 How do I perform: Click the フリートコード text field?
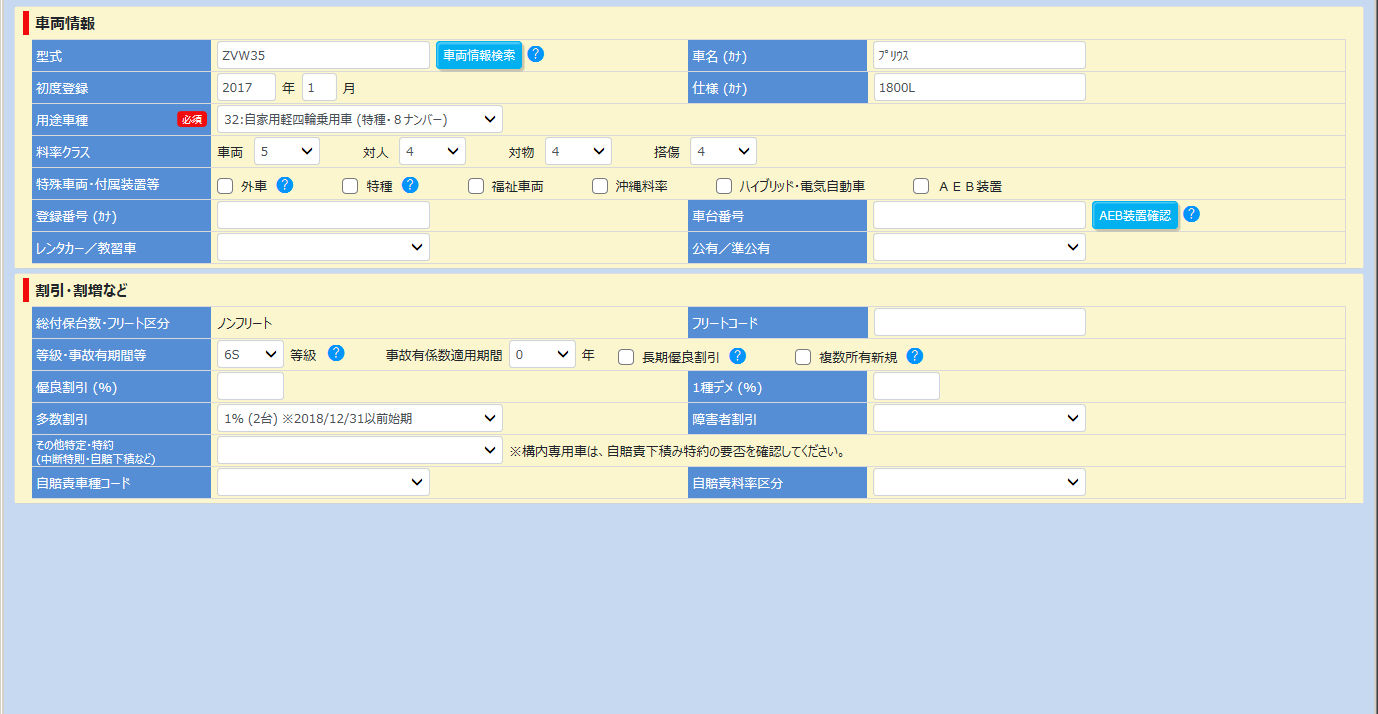(x=979, y=322)
